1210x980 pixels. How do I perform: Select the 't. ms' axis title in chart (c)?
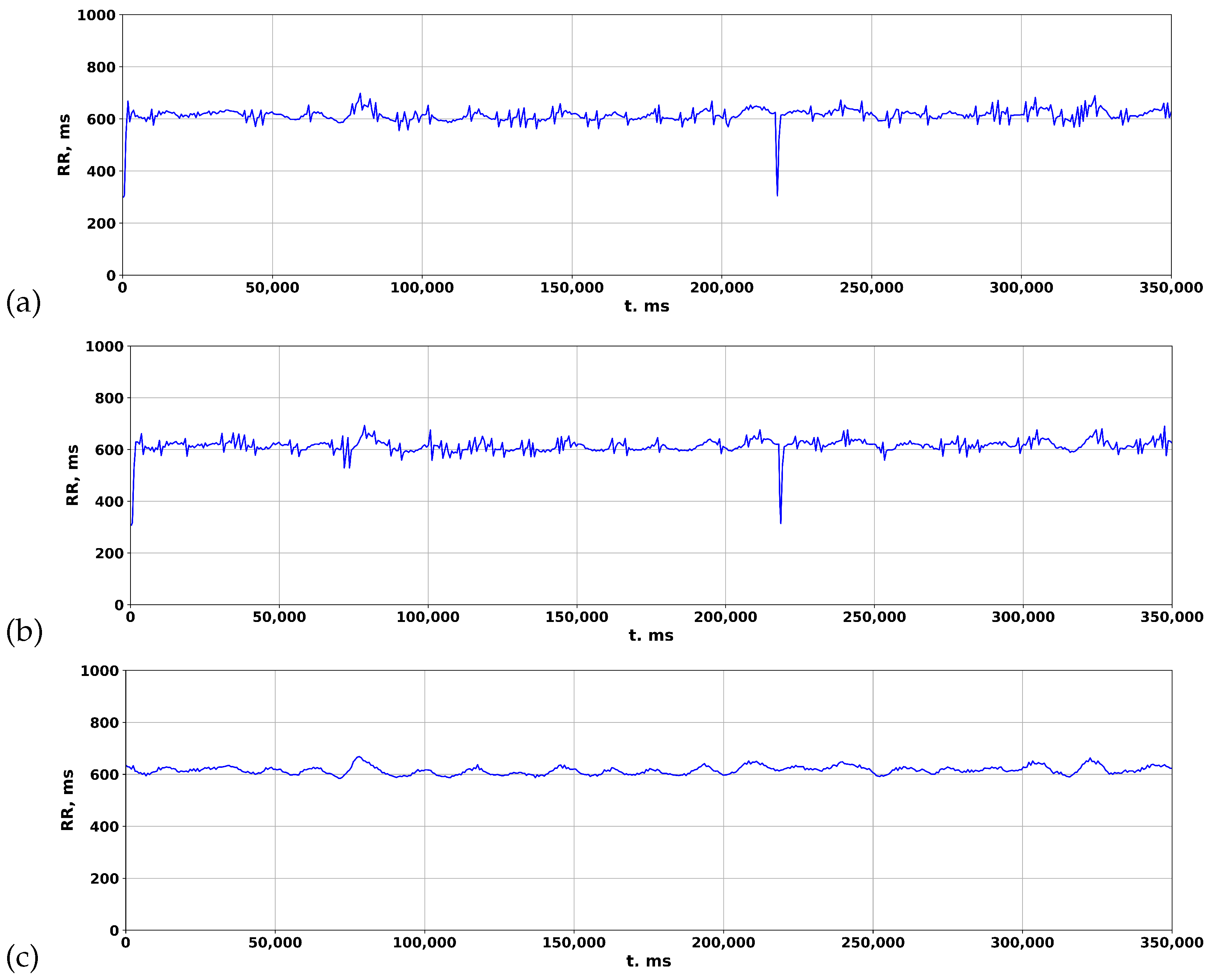(649, 961)
